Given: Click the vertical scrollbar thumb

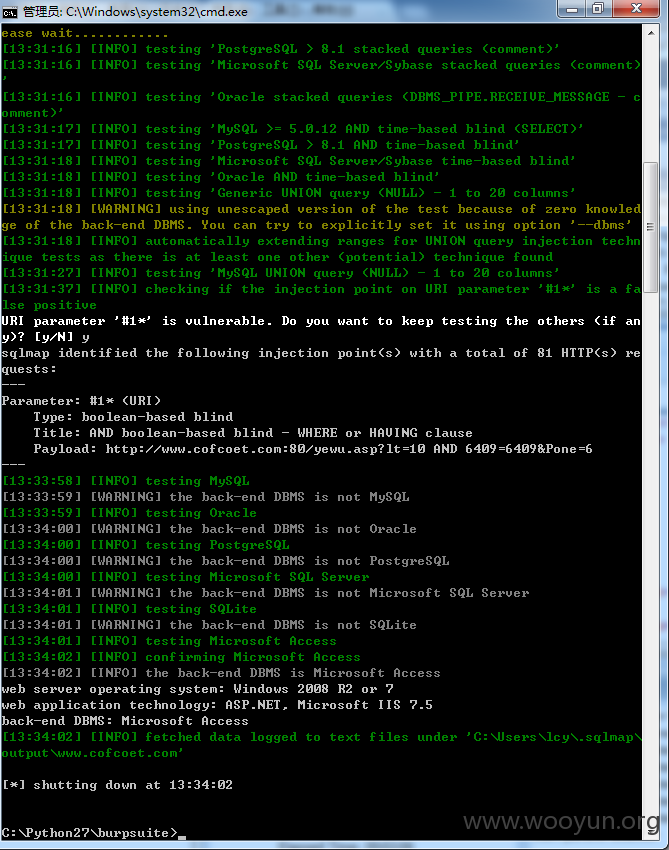Looking at the screenshot, I should (651, 227).
